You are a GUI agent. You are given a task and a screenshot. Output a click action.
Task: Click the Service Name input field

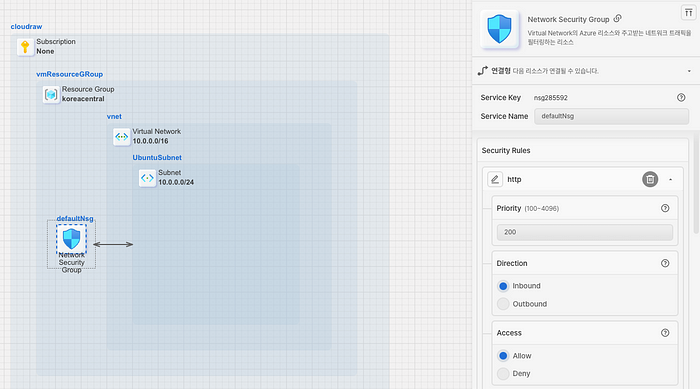point(611,116)
